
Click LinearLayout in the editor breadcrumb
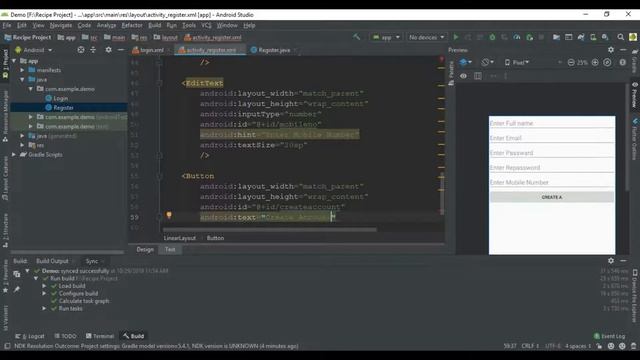(180, 238)
